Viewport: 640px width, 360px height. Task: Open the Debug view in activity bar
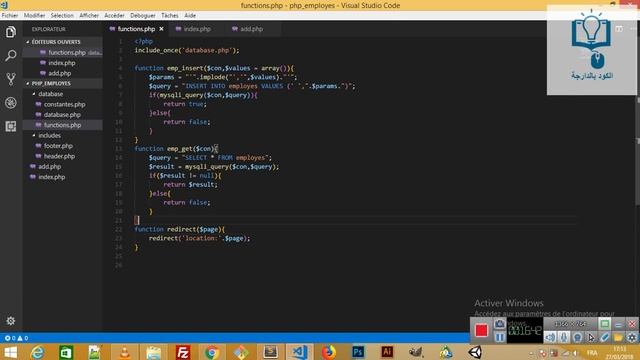point(11,102)
